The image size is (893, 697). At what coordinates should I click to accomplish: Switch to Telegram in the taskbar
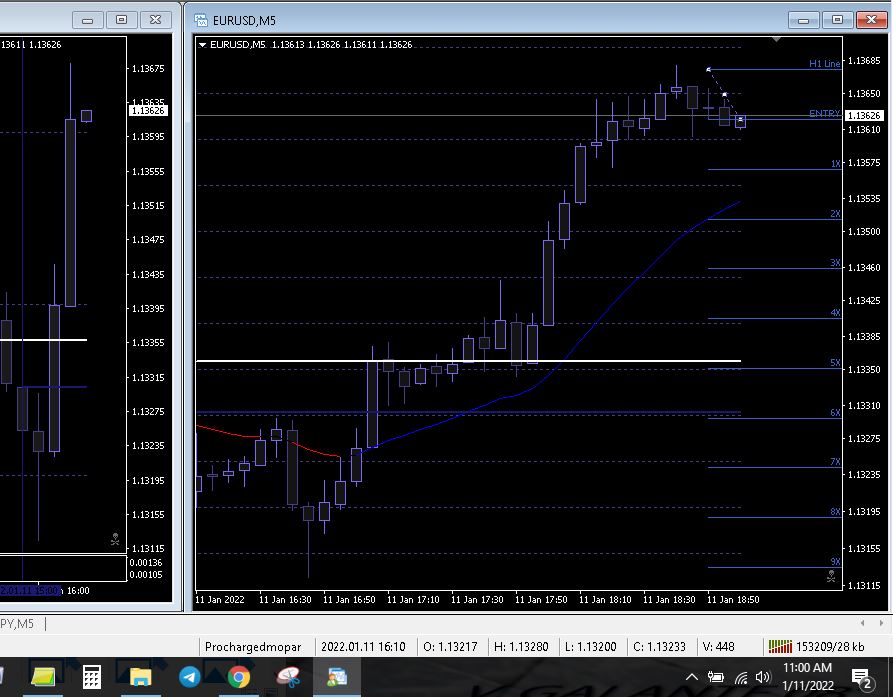tap(189, 677)
